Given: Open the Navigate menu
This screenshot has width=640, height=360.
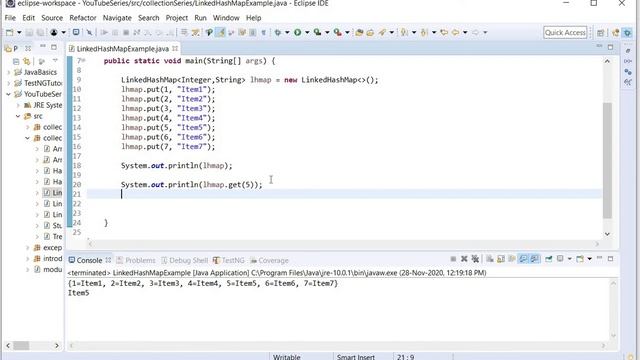Looking at the screenshot, I should [x=117, y=18].
